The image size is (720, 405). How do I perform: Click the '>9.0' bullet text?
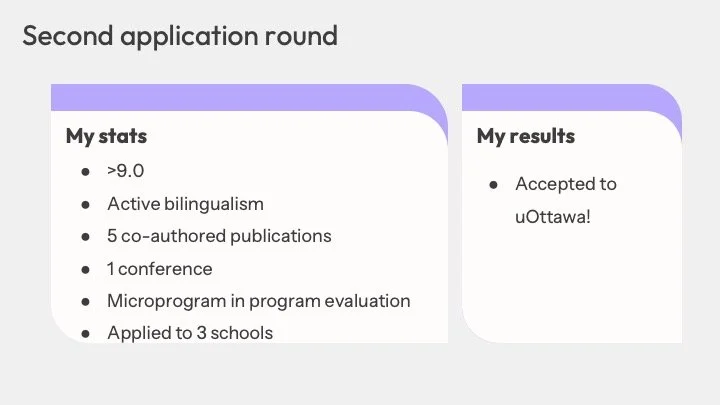pyautogui.click(x=126, y=171)
